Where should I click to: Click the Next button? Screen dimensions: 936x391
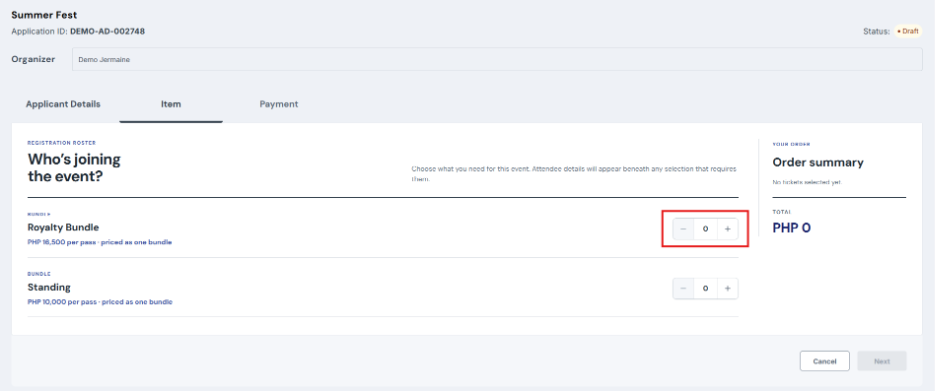point(882,361)
